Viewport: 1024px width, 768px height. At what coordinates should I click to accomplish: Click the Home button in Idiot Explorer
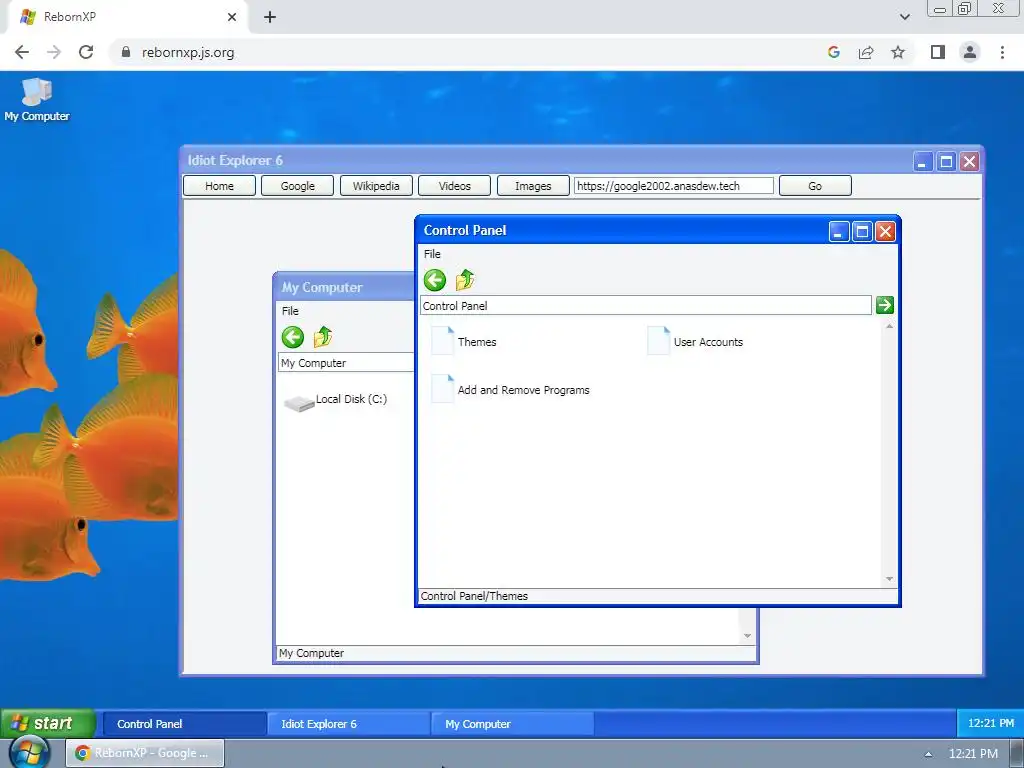219,186
